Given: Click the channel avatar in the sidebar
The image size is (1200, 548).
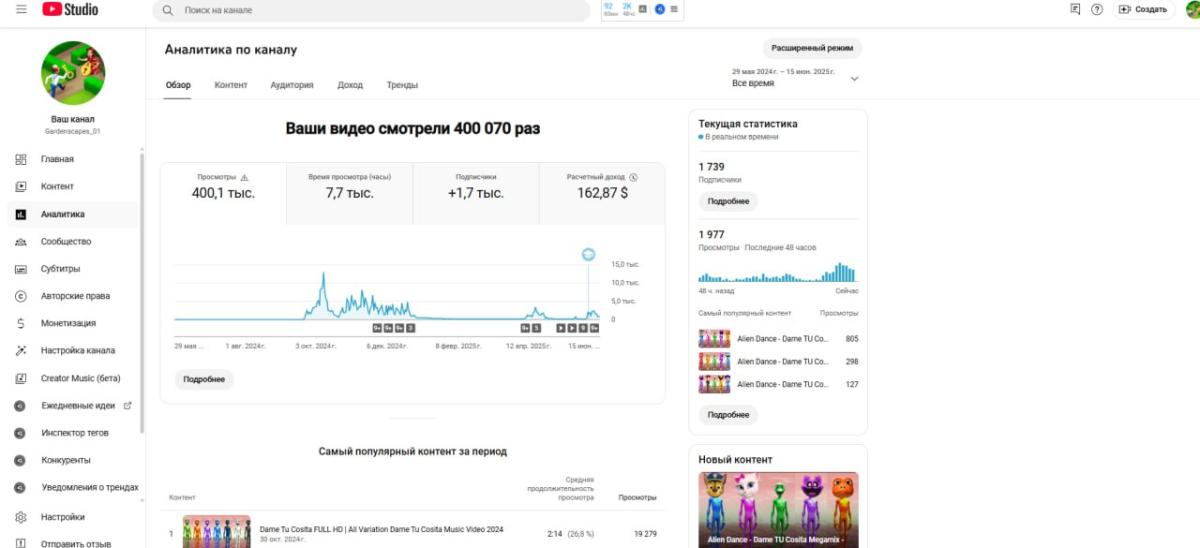Looking at the screenshot, I should click(x=73, y=73).
